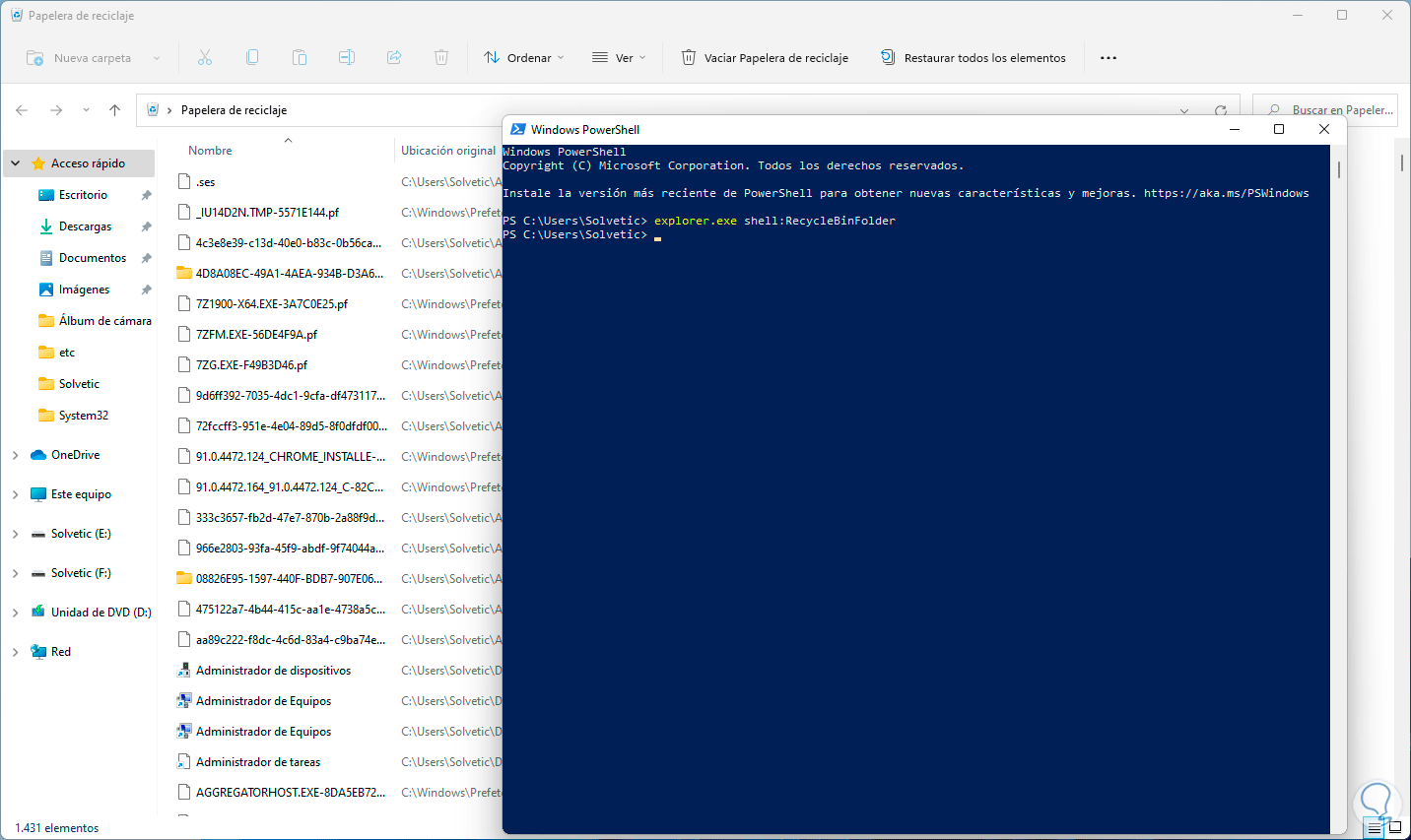Select the _IU14D2N.TMP-5571E144.pf file
1411x840 pixels.
click(x=267, y=213)
